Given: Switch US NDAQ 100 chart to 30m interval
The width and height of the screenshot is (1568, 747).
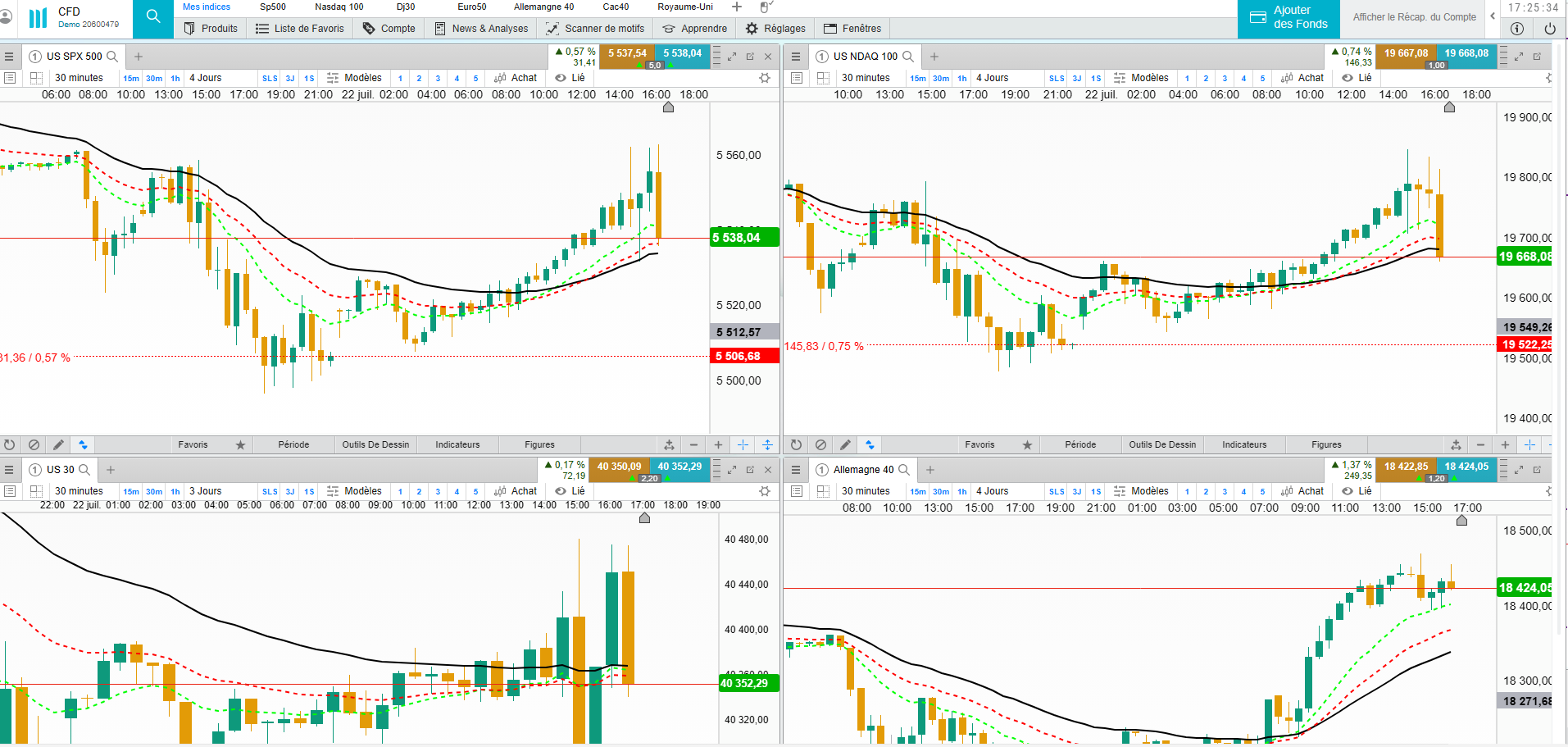Looking at the screenshot, I should (x=941, y=79).
